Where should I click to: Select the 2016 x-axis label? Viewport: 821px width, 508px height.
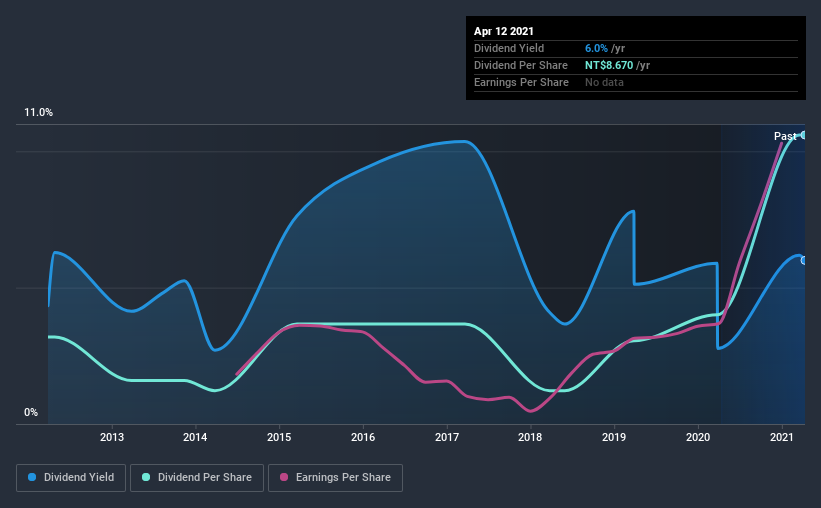click(363, 437)
